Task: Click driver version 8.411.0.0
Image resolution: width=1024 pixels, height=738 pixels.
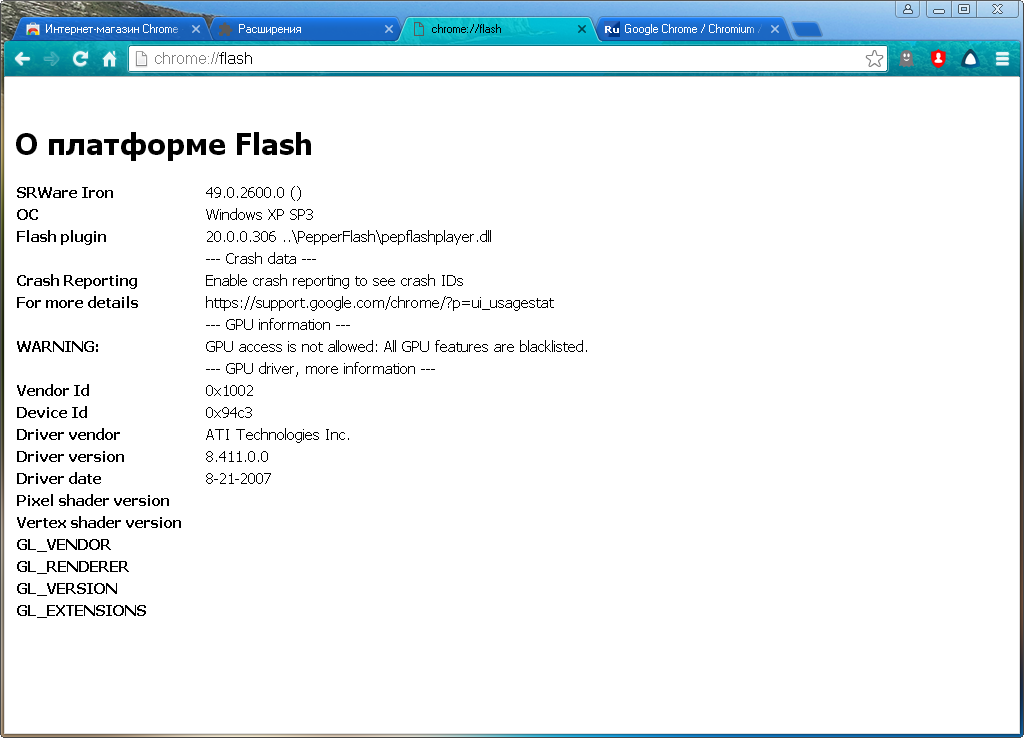Action: click(x=237, y=457)
